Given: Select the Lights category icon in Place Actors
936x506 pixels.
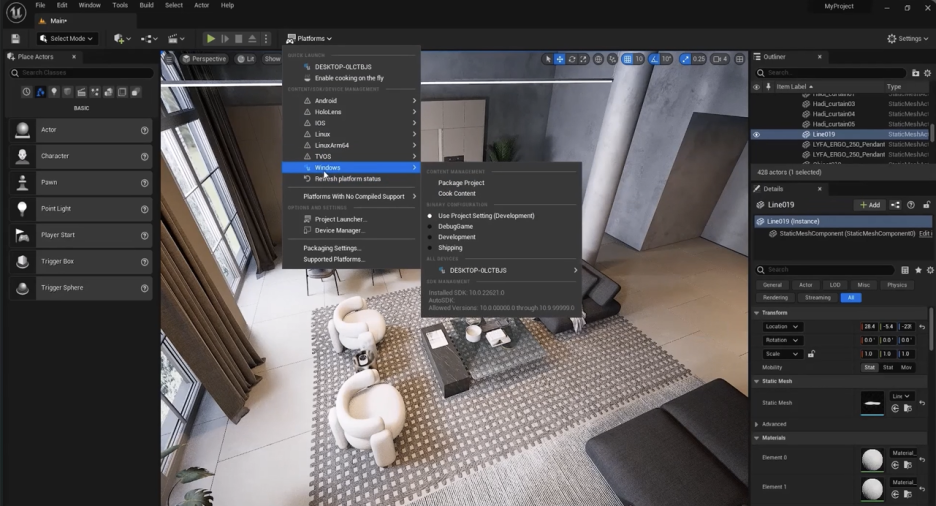Looking at the screenshot, I should coord(54,92).
